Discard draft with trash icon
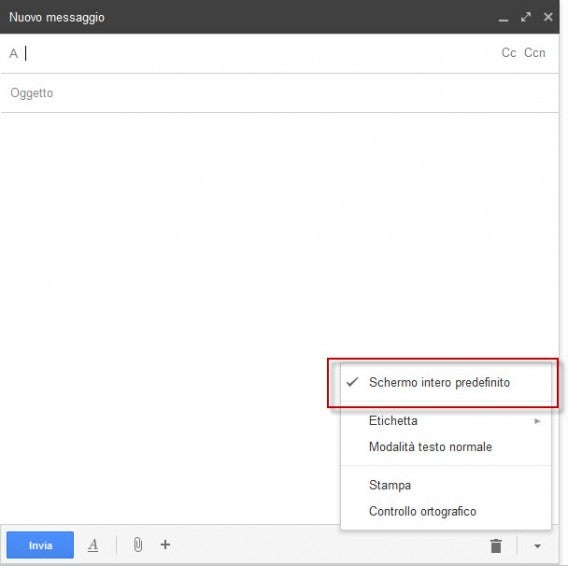 pyautogui.click(x=496, y=546)
